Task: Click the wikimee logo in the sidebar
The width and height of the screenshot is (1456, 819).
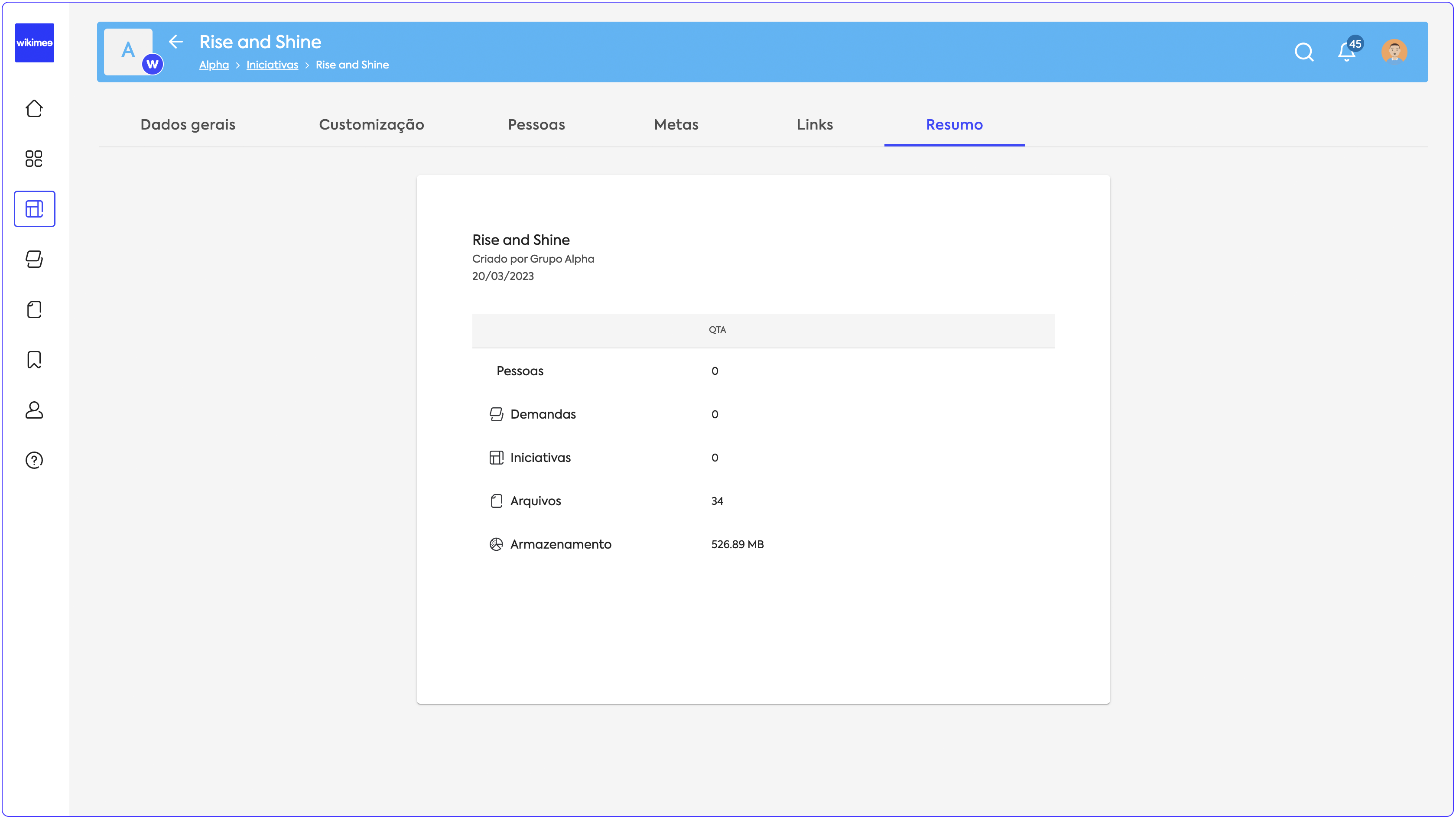Action: pyautogui.click(x=35, y=43)
